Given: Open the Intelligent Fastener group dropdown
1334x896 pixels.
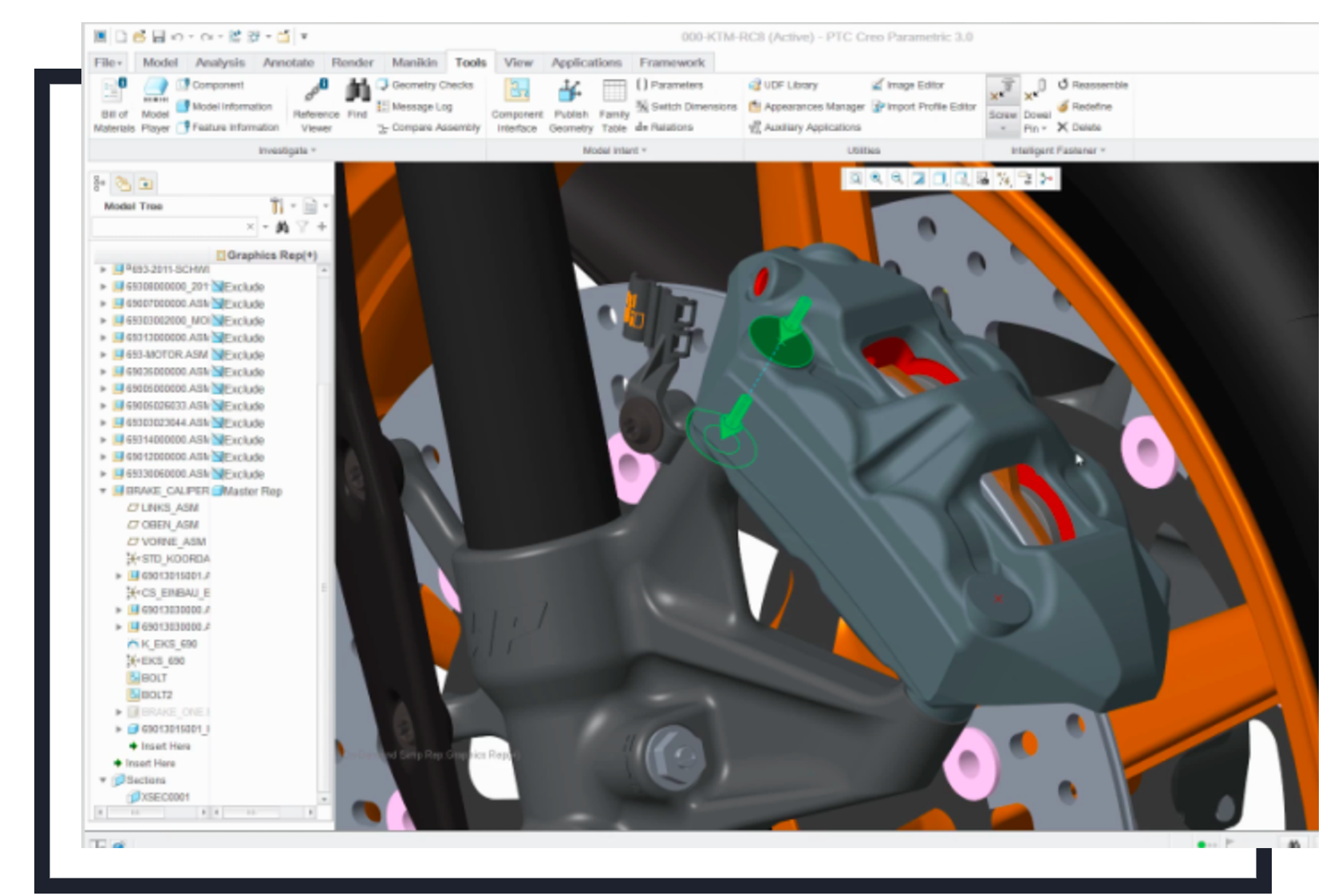Looking at the screenshot, I should click(1058, 150).
